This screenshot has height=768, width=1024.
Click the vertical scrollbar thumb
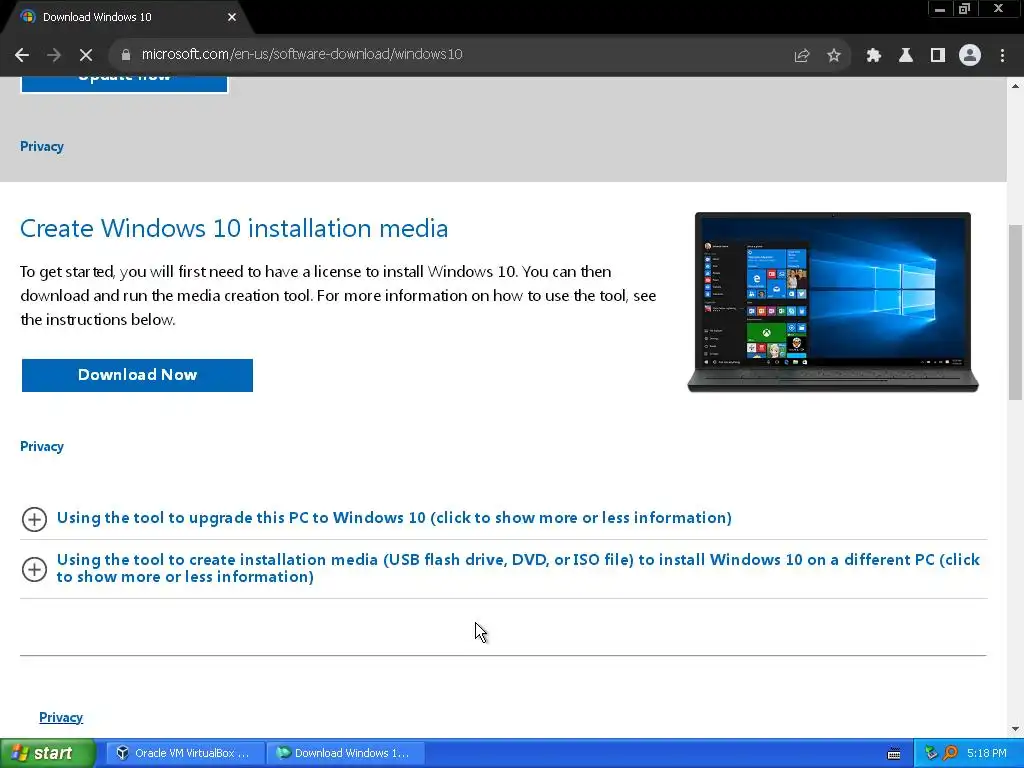(x=1015, y=312)
